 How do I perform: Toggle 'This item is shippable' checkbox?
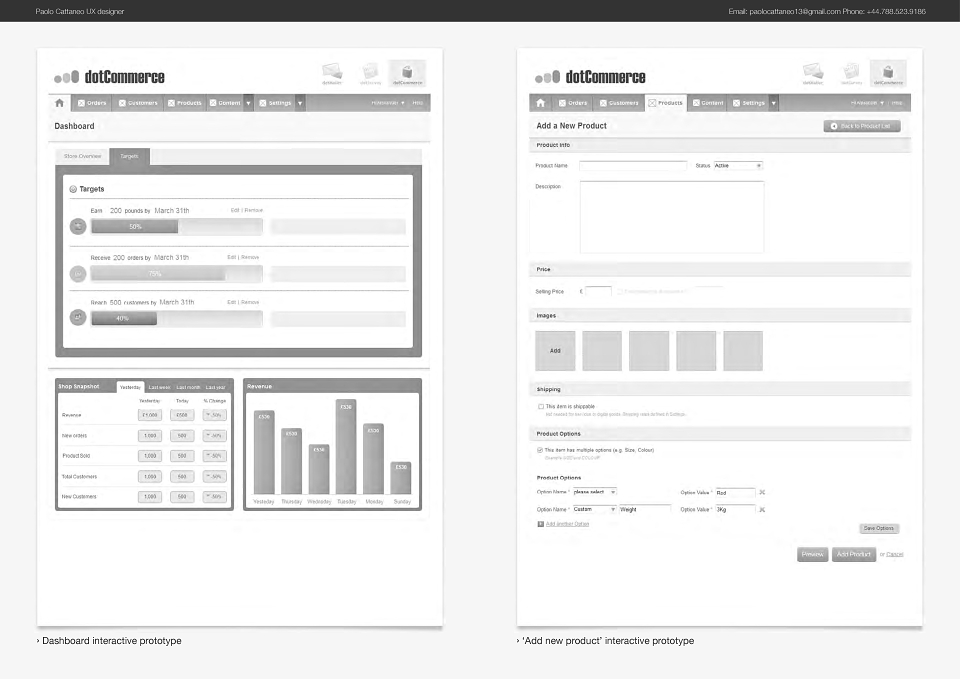[541, 407]
